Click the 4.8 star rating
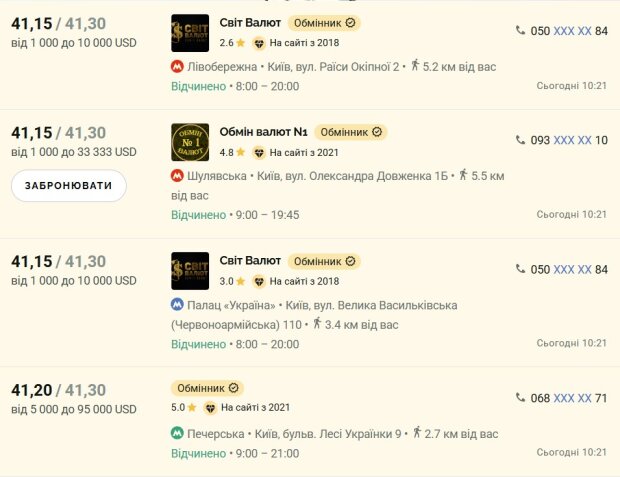620x477 pixels. [x=232, y=152]
